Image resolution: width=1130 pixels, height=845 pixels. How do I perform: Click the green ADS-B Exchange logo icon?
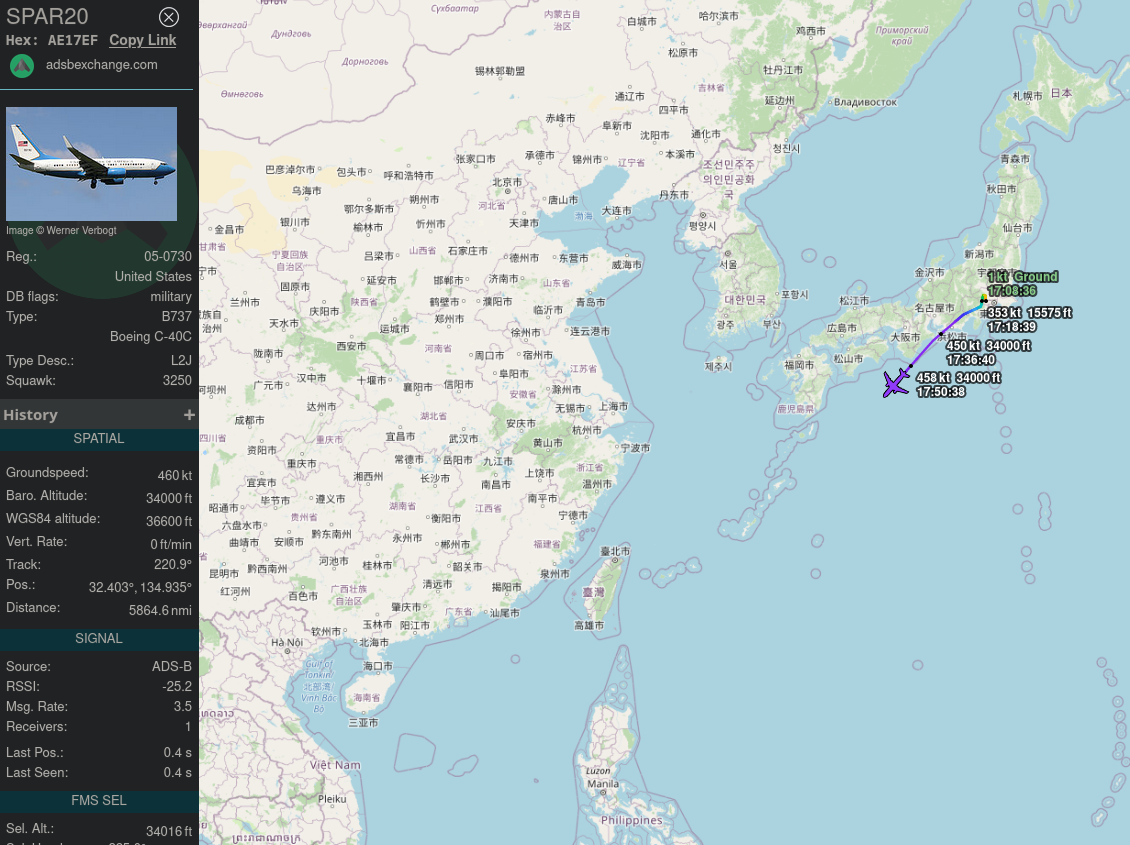click(x=22, y=66)
